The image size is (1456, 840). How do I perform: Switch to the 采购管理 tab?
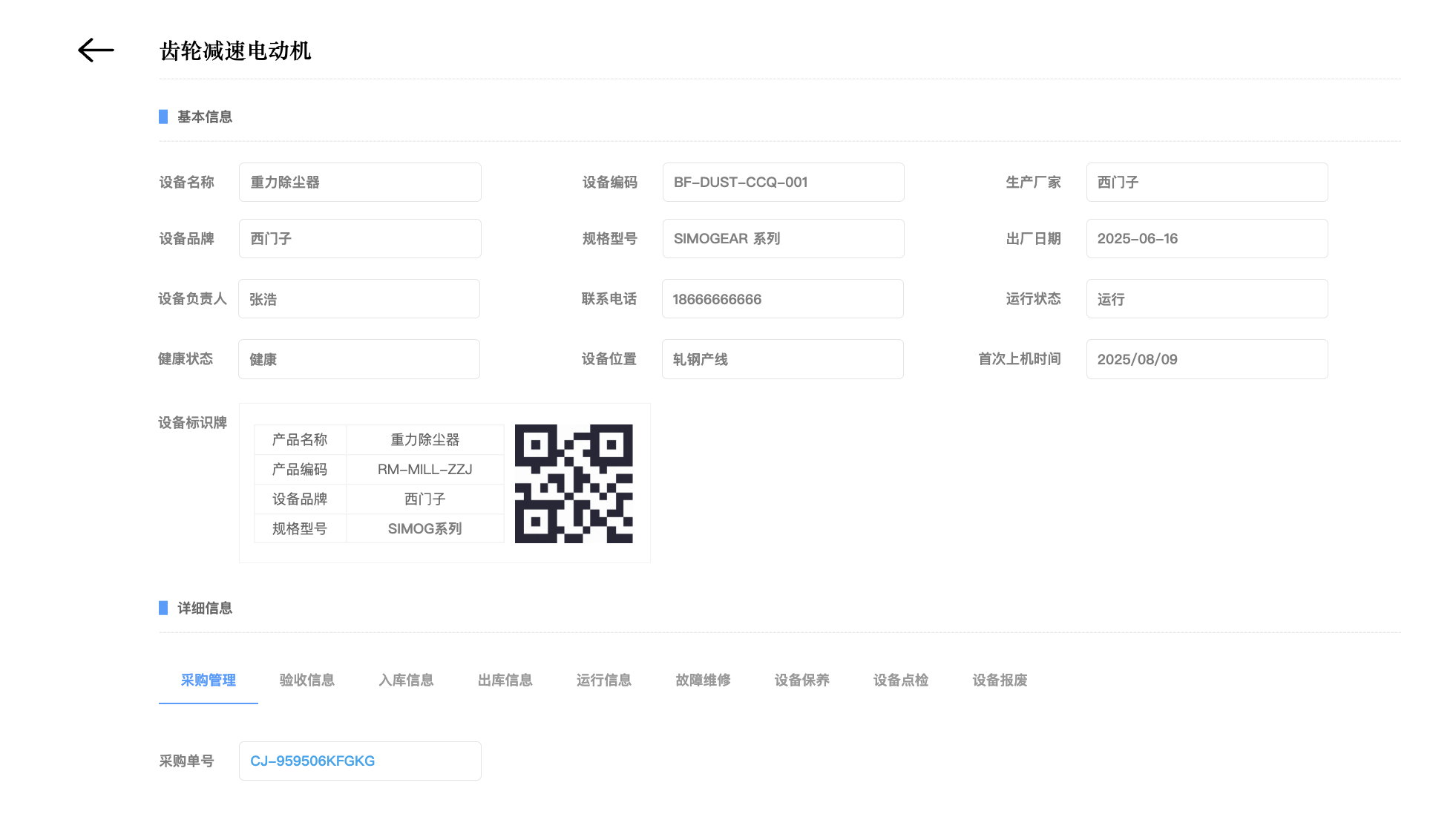tap(209, 680)
